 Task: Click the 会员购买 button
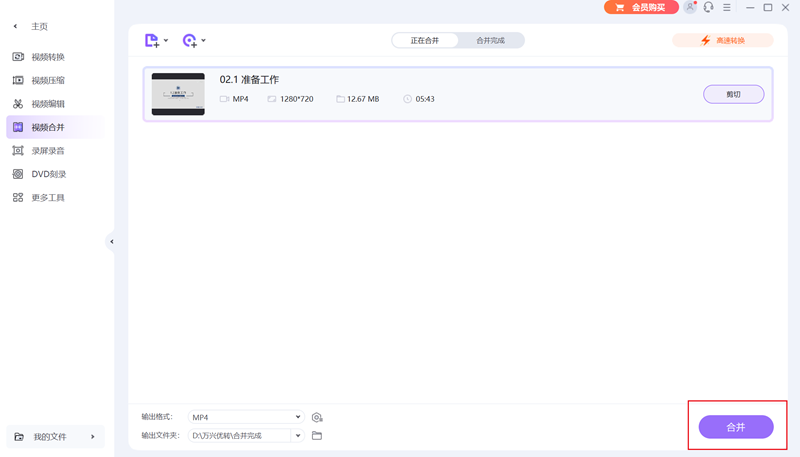641,7
